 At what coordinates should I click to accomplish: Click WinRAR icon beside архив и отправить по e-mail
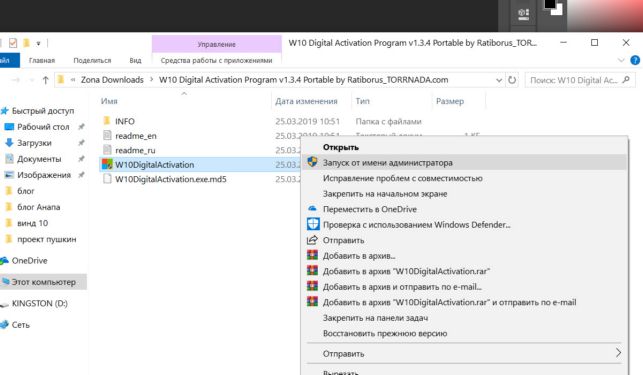pyautogui.click(x=312, y=286)
